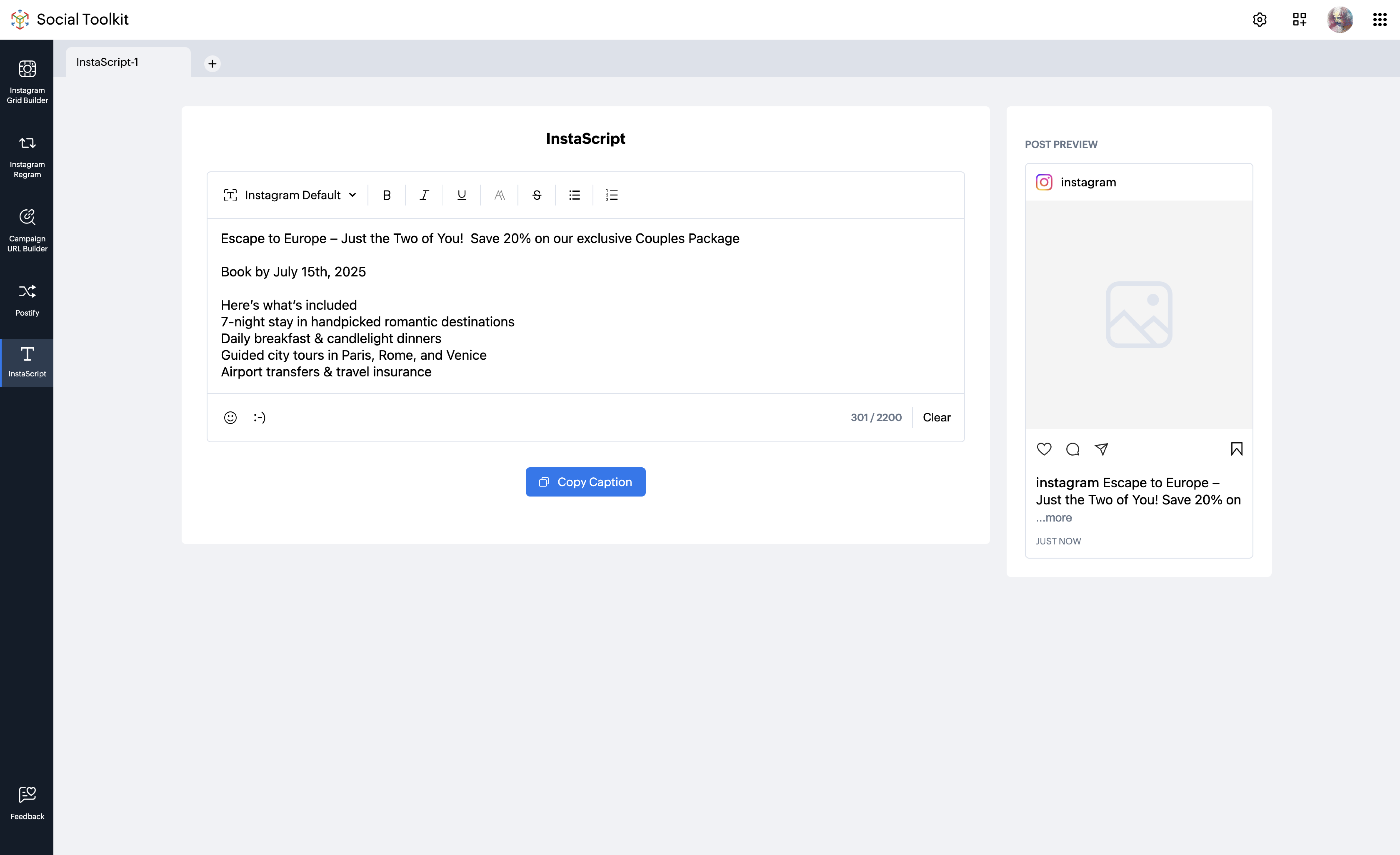Clear the caption text

click(x=936, y=417)
